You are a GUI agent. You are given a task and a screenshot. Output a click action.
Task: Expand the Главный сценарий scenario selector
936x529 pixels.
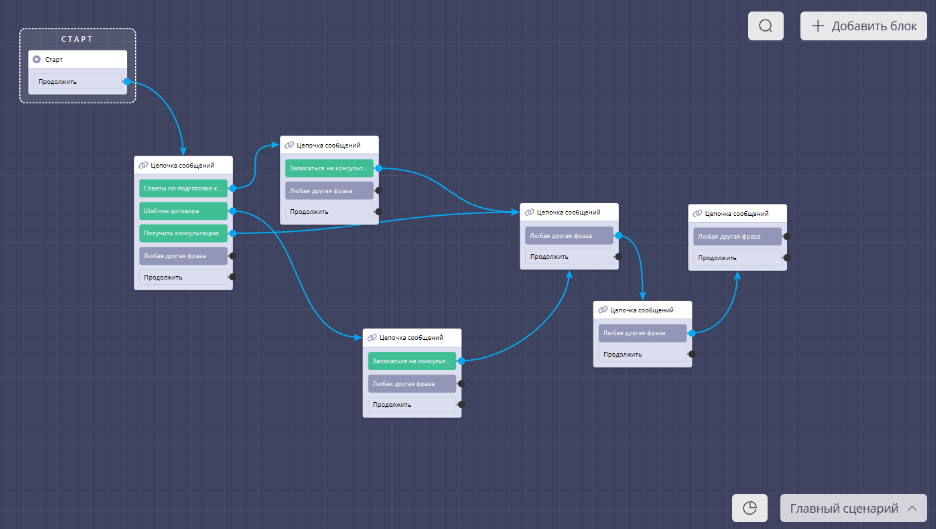(x=852, y=508)
